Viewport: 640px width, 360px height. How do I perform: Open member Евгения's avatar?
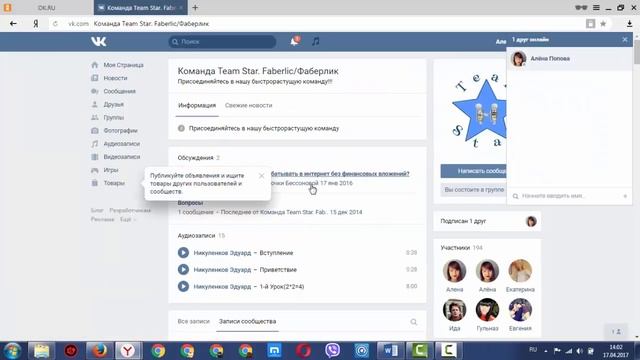520,310
